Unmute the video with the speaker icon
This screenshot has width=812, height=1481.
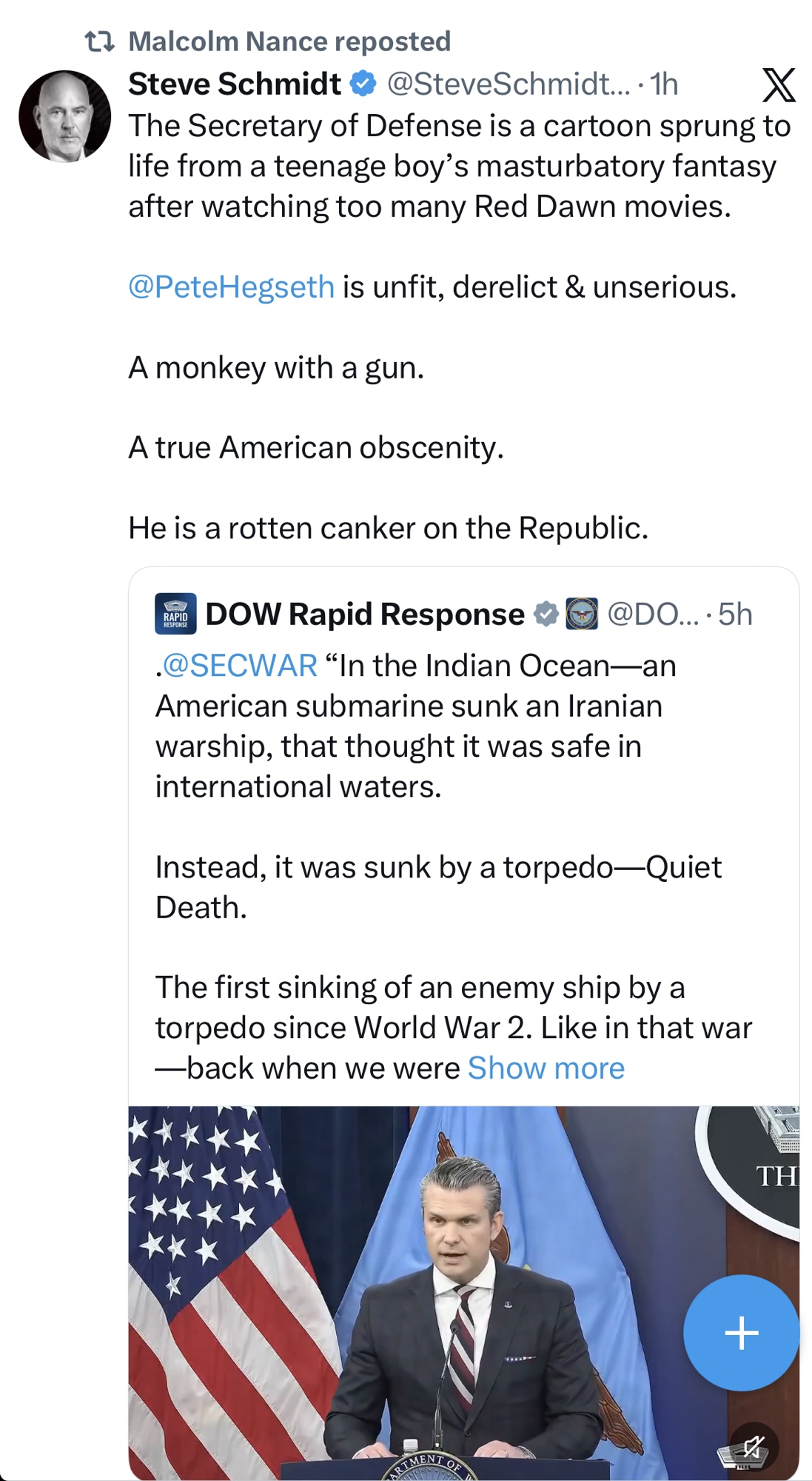[754, 1445]
